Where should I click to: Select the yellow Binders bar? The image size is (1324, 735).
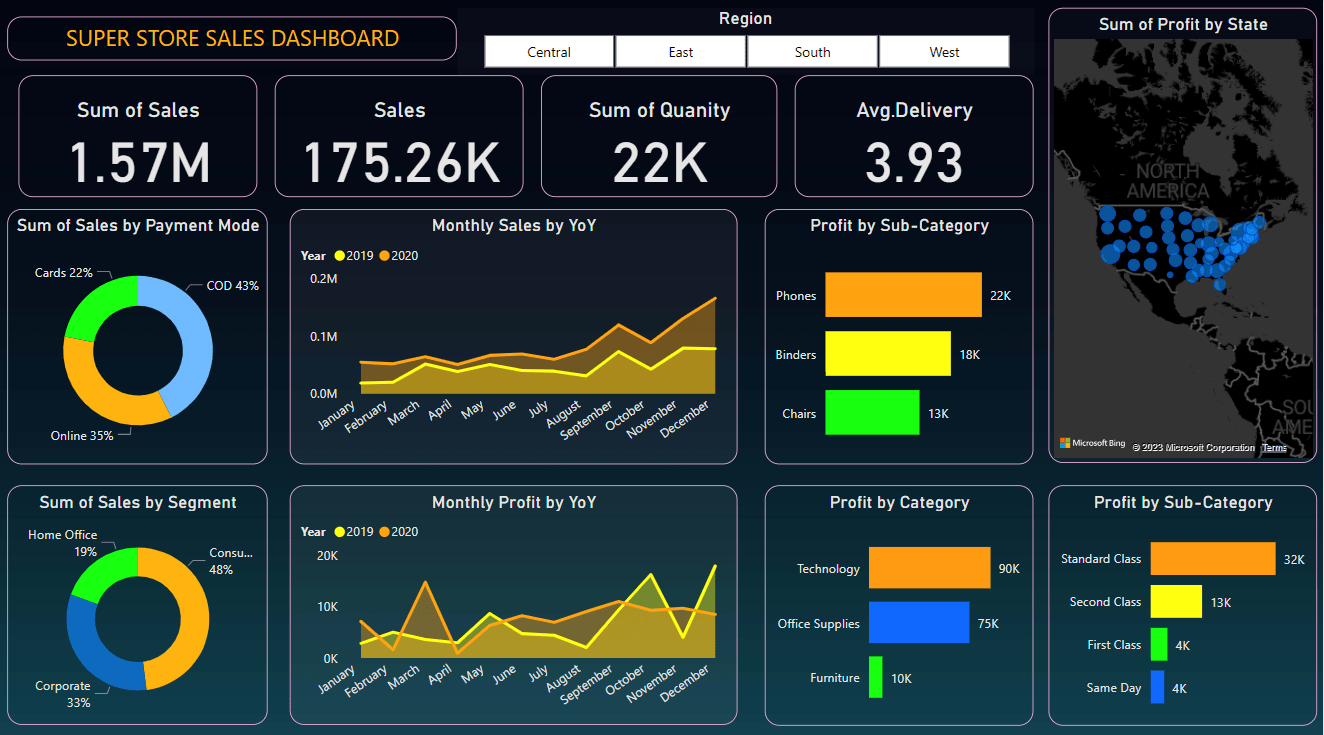click(887, 354)
